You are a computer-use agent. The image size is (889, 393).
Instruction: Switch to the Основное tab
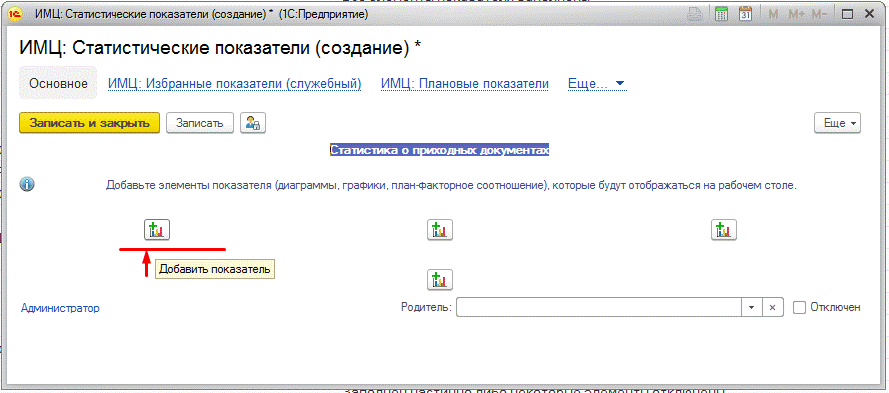58,84
